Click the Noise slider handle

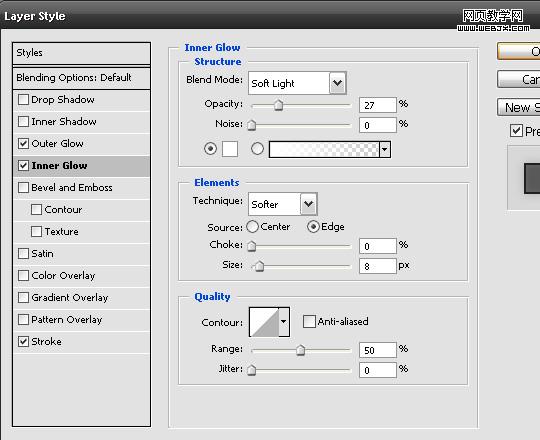tap(252, 125)
